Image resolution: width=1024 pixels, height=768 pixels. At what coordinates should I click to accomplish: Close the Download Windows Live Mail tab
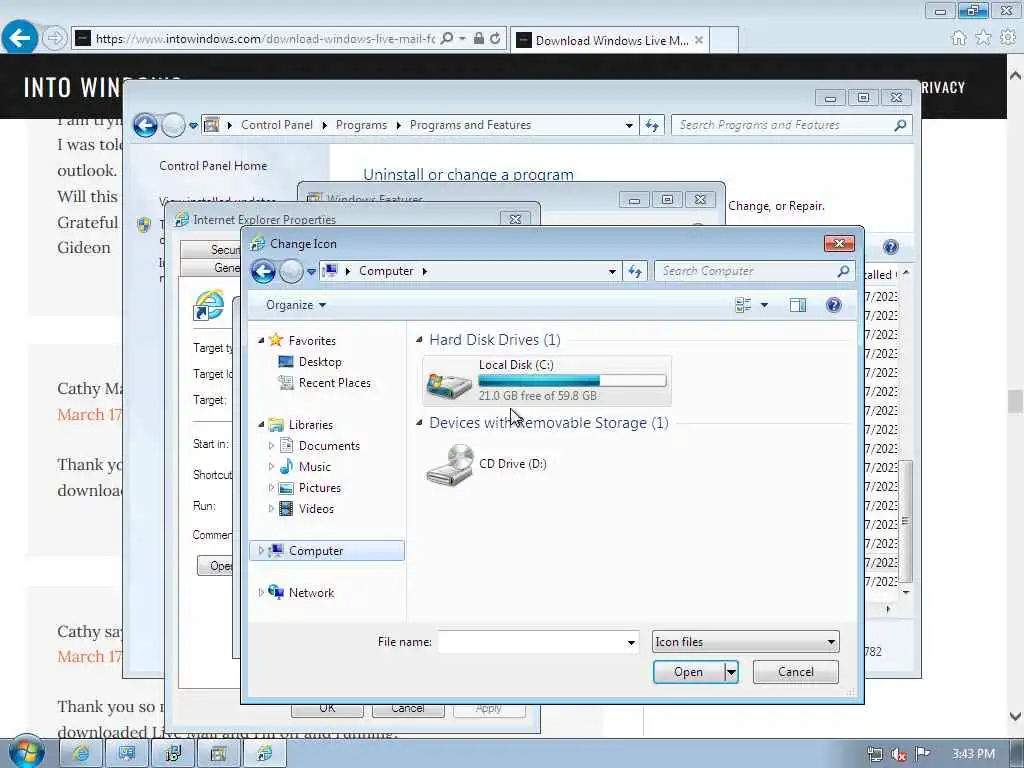tap(699, 40)
